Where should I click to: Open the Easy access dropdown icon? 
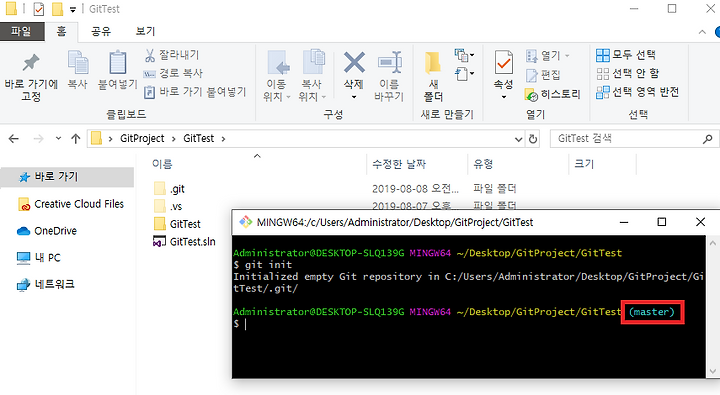click(464, 74)
